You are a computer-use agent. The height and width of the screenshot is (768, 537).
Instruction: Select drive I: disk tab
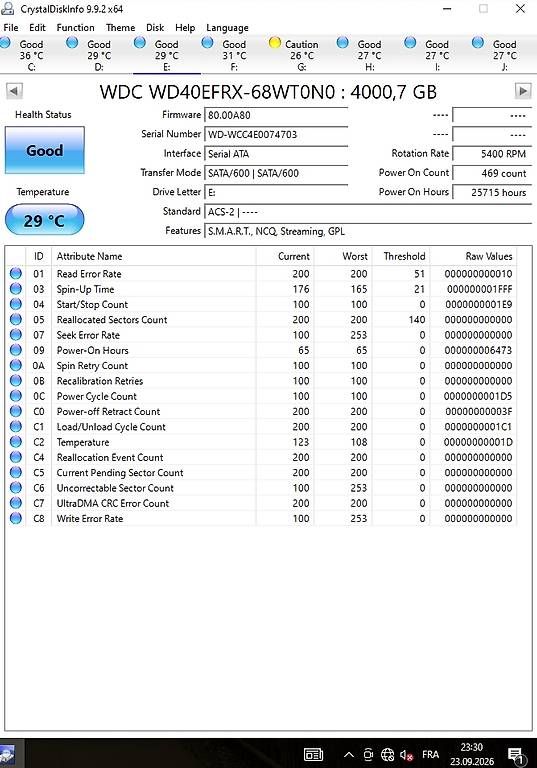pos(437,55)
